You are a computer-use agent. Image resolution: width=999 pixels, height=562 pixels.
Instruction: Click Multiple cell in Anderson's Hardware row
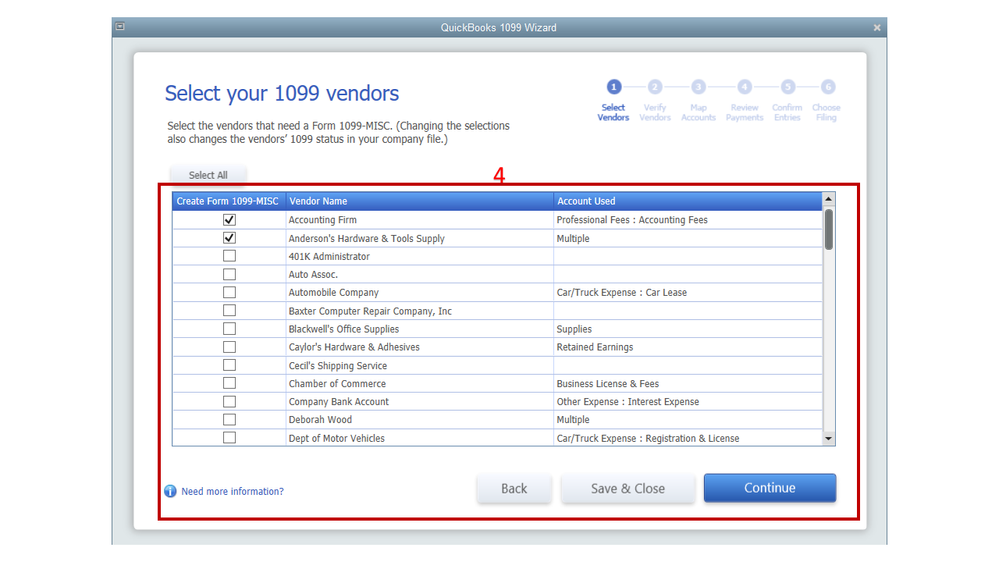(687, 238)
